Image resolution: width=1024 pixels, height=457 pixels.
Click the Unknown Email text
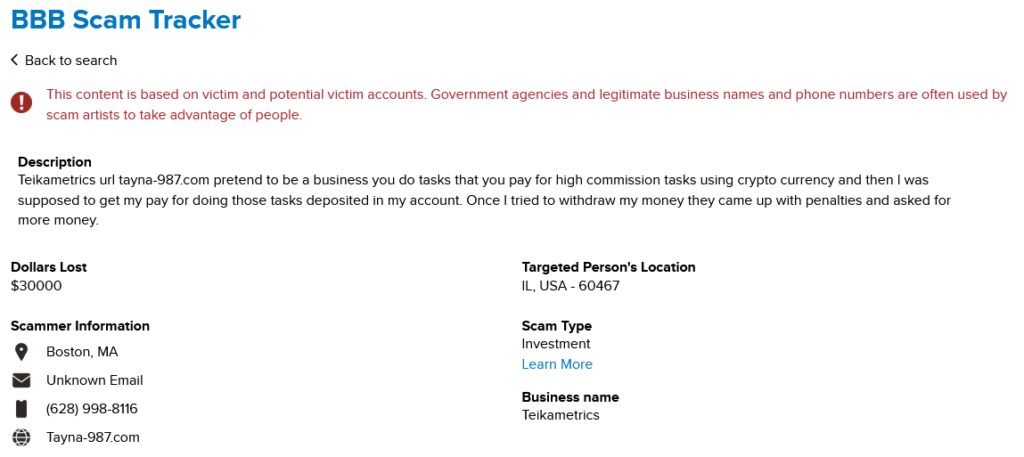(x=95, y=380)
